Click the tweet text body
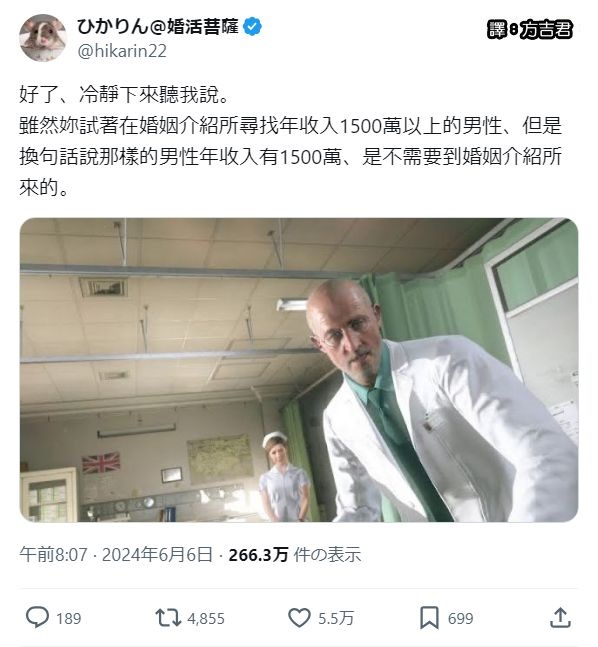 click(291, 141)
